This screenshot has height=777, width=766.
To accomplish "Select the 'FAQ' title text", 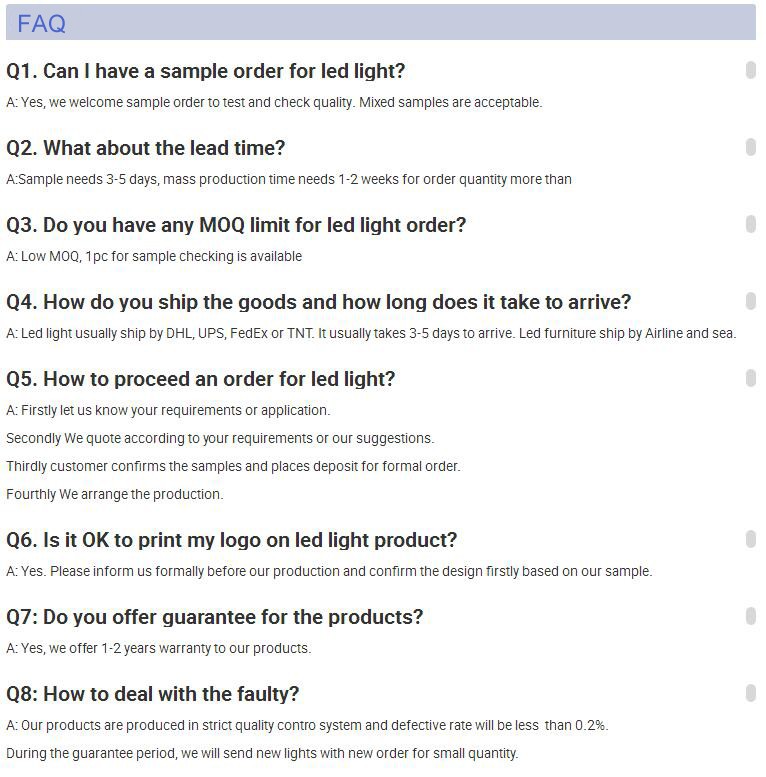I will pyautogui.click(x=41, y=23).
